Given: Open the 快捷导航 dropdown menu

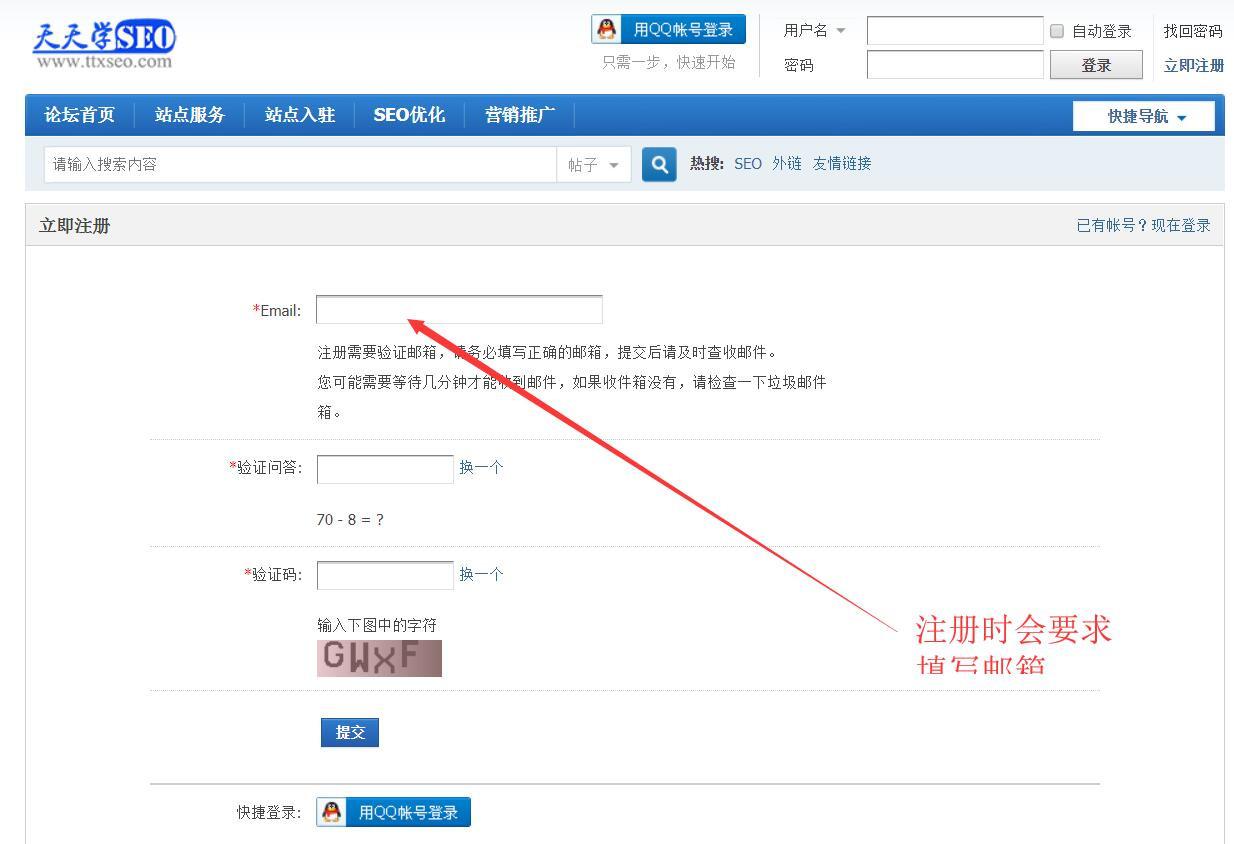Looking at the screenshot, I should click(1142, 115).
